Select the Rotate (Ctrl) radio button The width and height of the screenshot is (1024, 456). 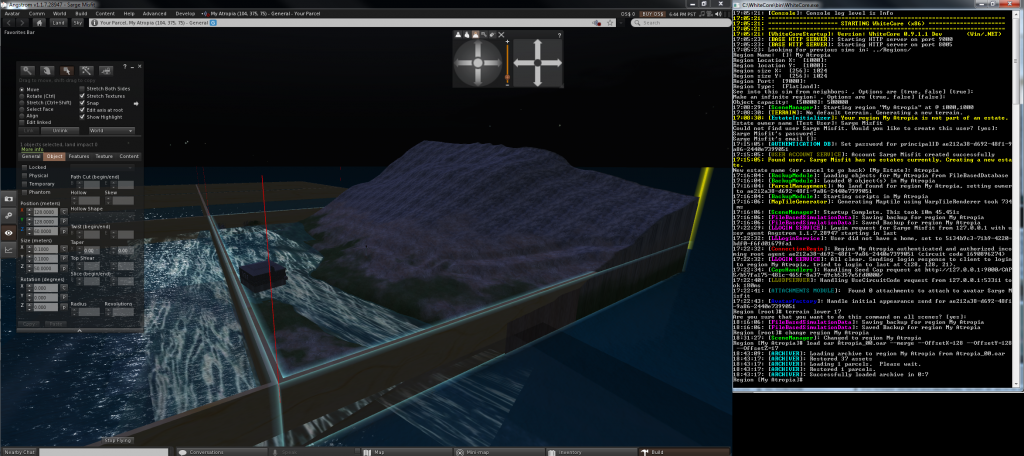(x=20, y=96)
